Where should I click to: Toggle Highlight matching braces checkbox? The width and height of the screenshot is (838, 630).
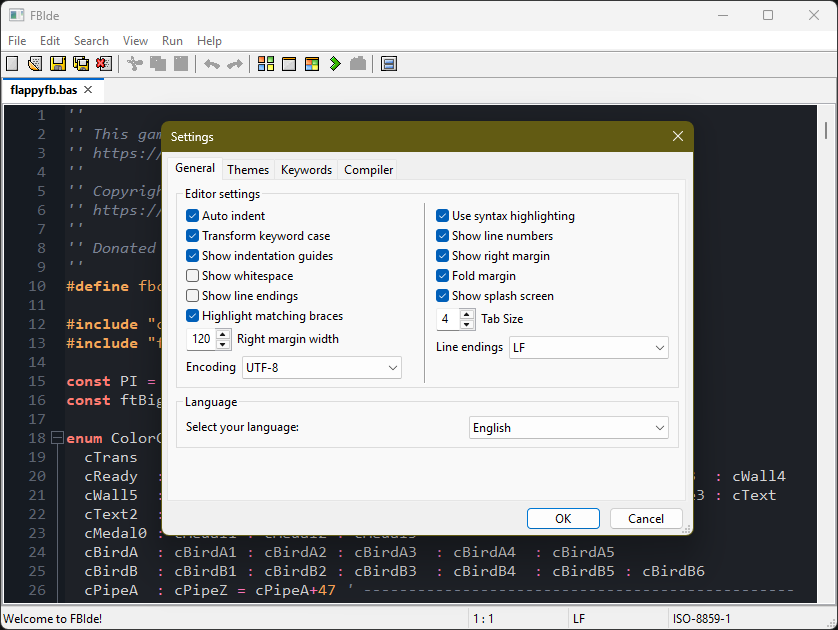[x=192, y=316]
